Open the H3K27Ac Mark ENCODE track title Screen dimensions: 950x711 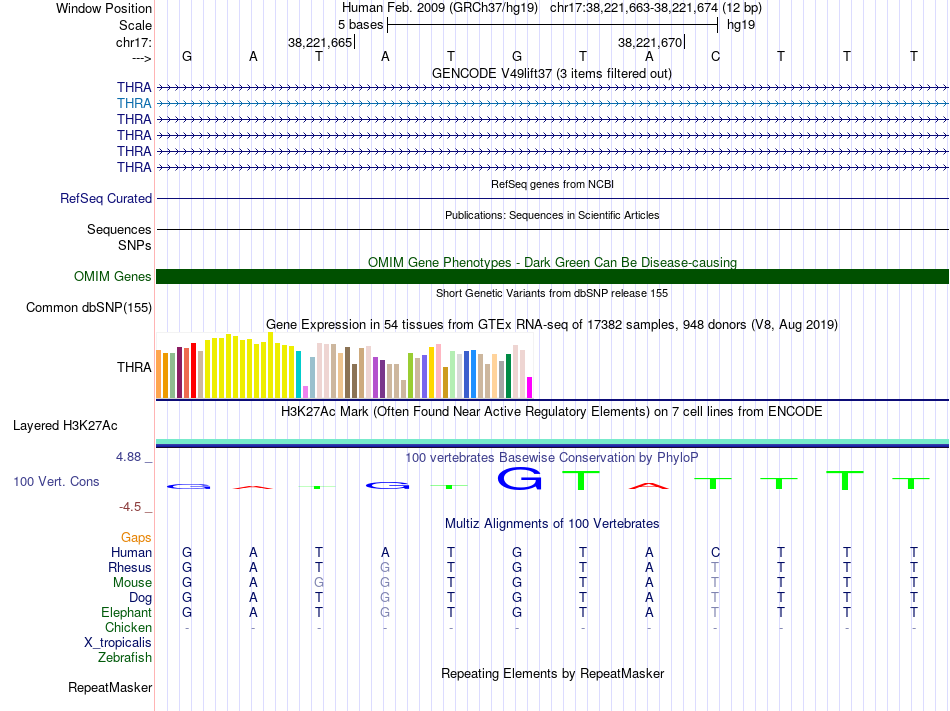551,412
